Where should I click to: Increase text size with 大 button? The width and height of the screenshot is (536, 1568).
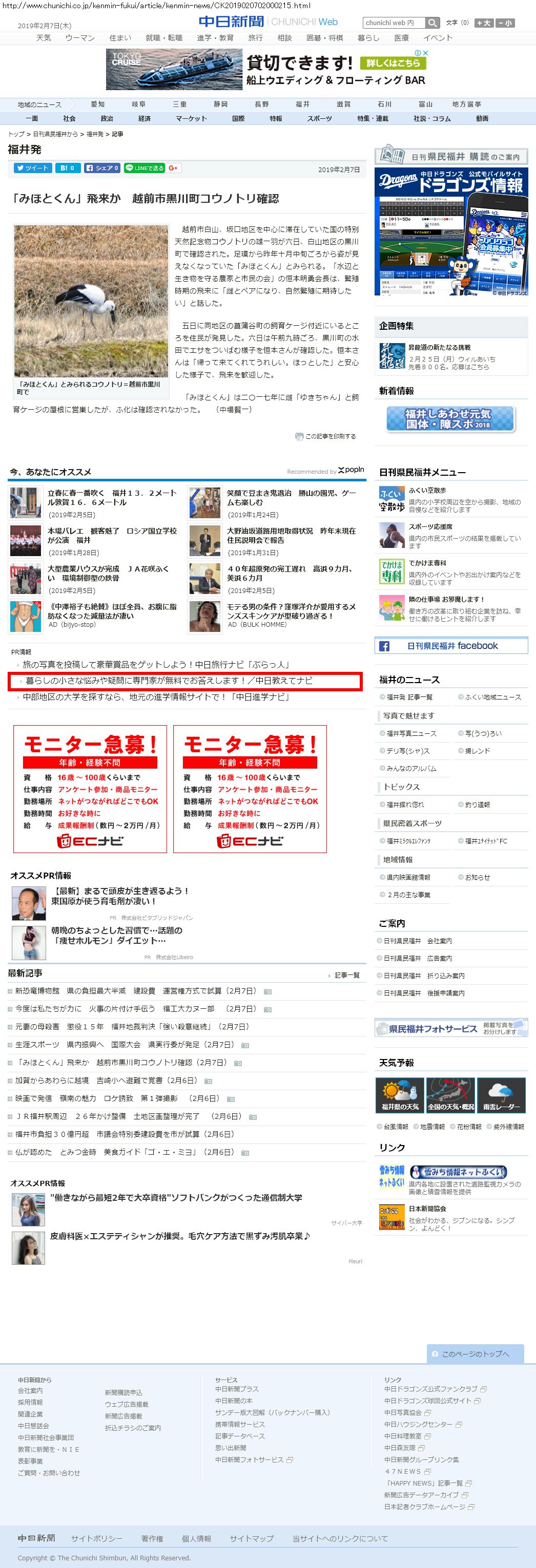(x=484, y=23)
